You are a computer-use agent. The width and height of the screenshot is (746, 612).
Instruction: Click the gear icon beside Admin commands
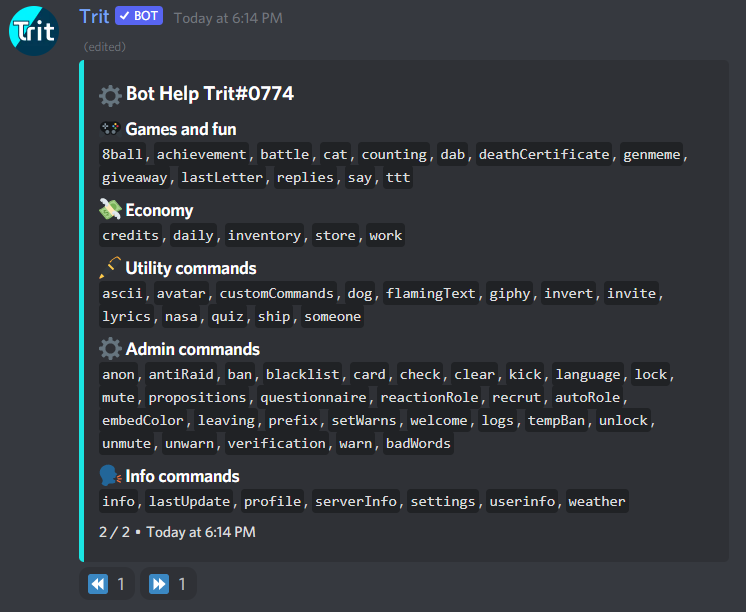(x=110, y=349)
